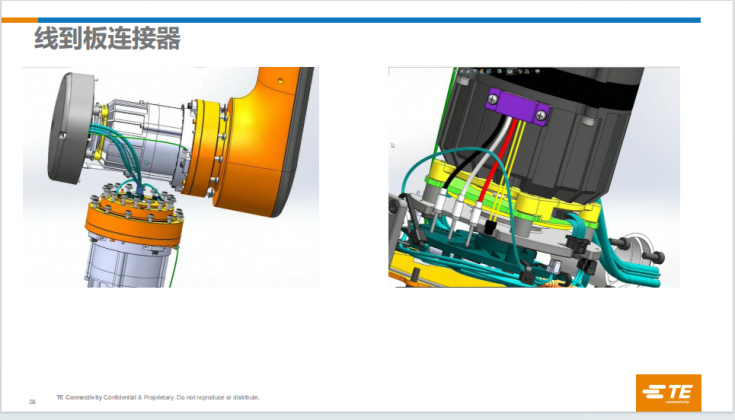
Task: Select the right motor wiring image
Action: coord(533,177)
